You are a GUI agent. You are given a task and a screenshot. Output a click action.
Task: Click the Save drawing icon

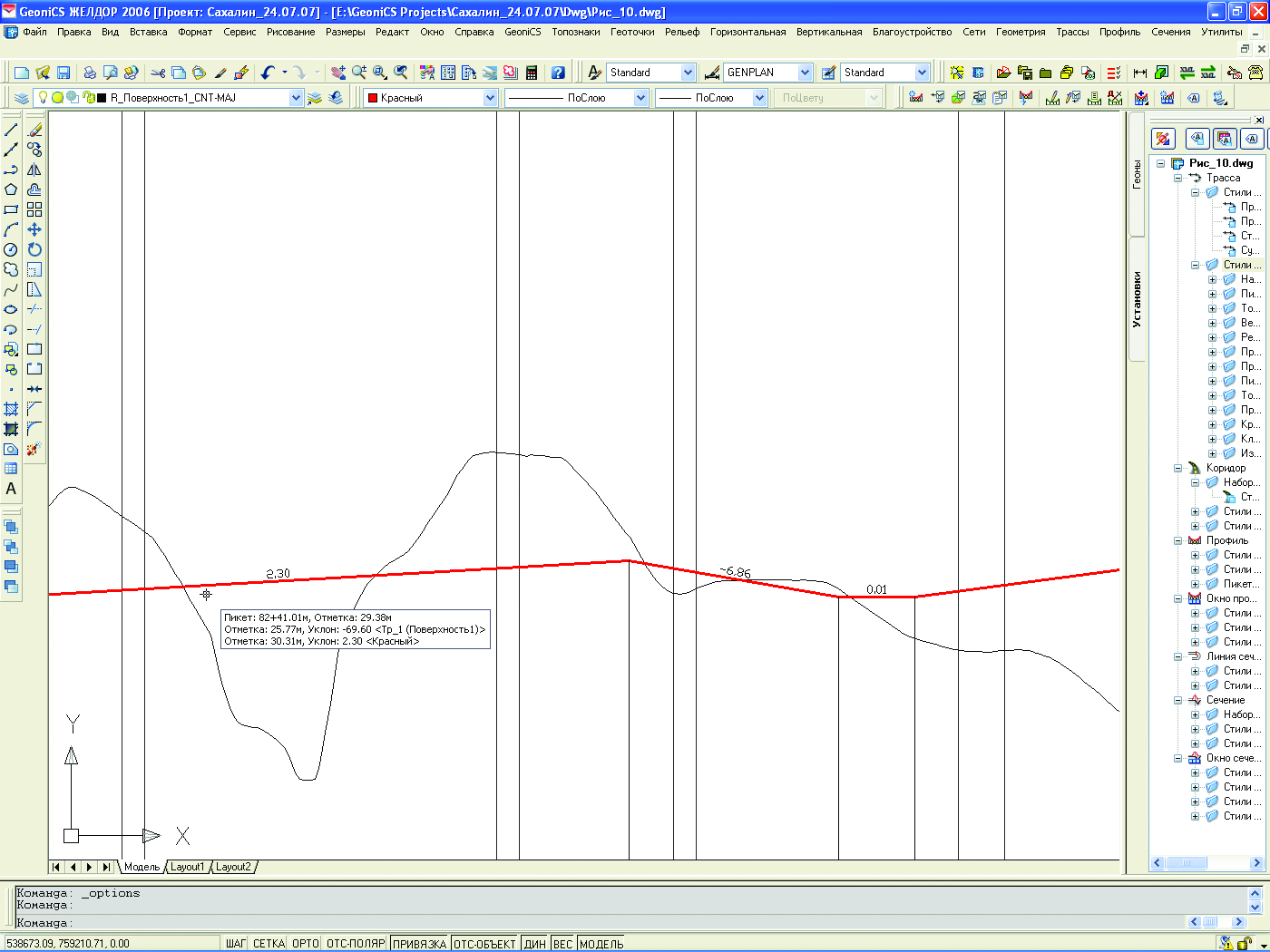[x=63, y=73]
